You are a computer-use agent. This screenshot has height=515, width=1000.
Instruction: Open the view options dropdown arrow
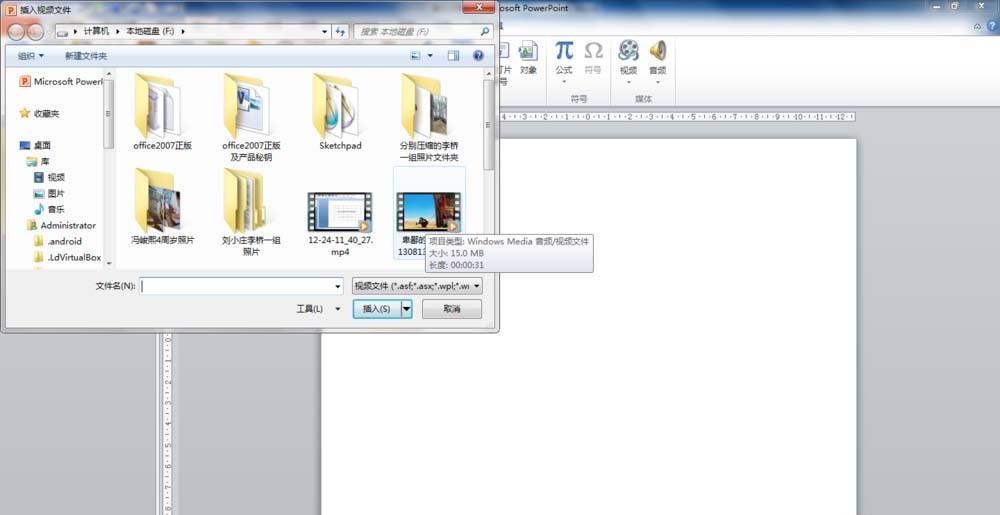[430, 56]
